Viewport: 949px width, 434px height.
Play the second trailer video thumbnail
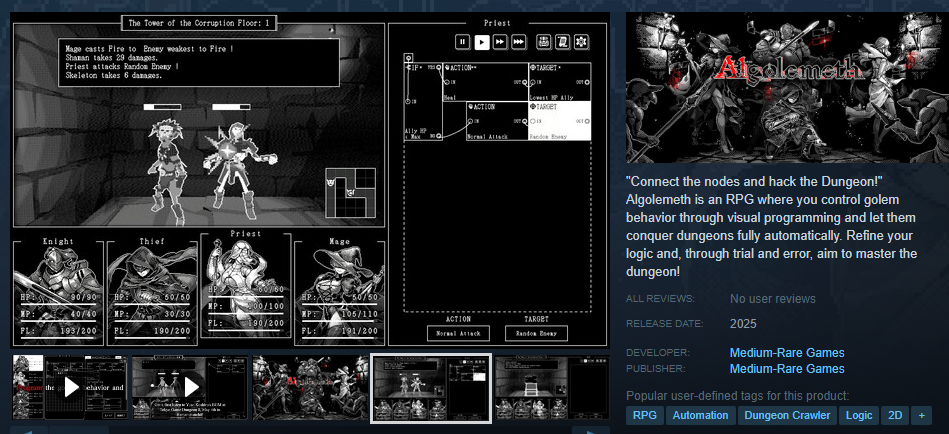(x=190, y=387)
